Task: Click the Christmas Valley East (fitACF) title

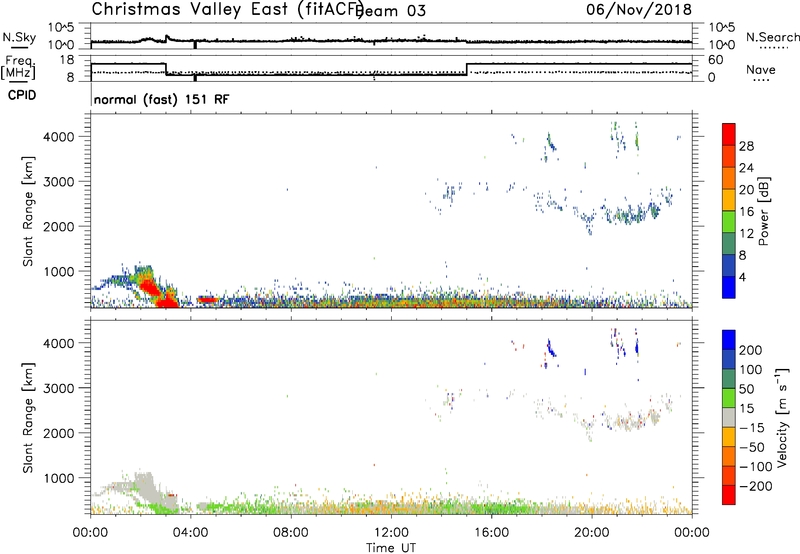Action: pos(227,9)
